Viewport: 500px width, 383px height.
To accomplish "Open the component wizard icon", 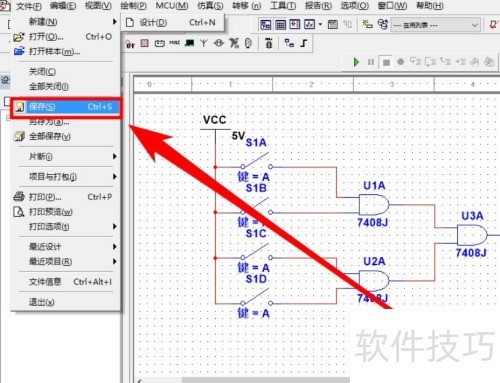I will (x=367, y=25).
